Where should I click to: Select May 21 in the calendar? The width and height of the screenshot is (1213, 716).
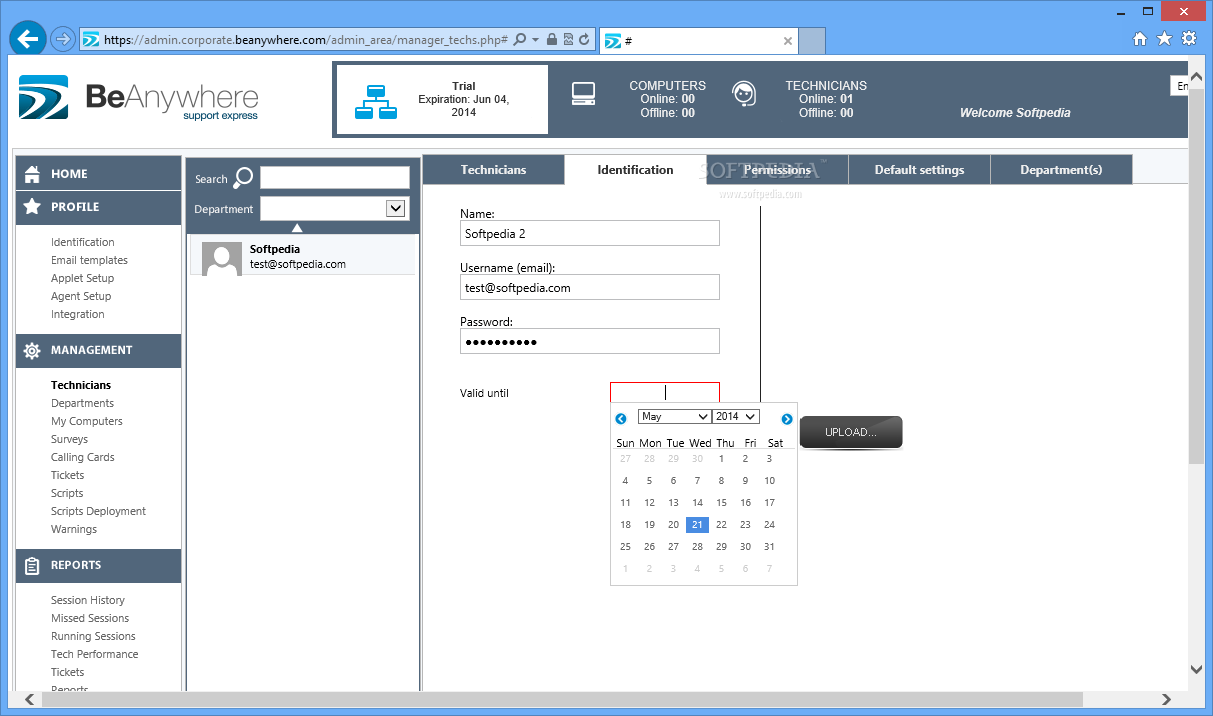coord(697,525)
